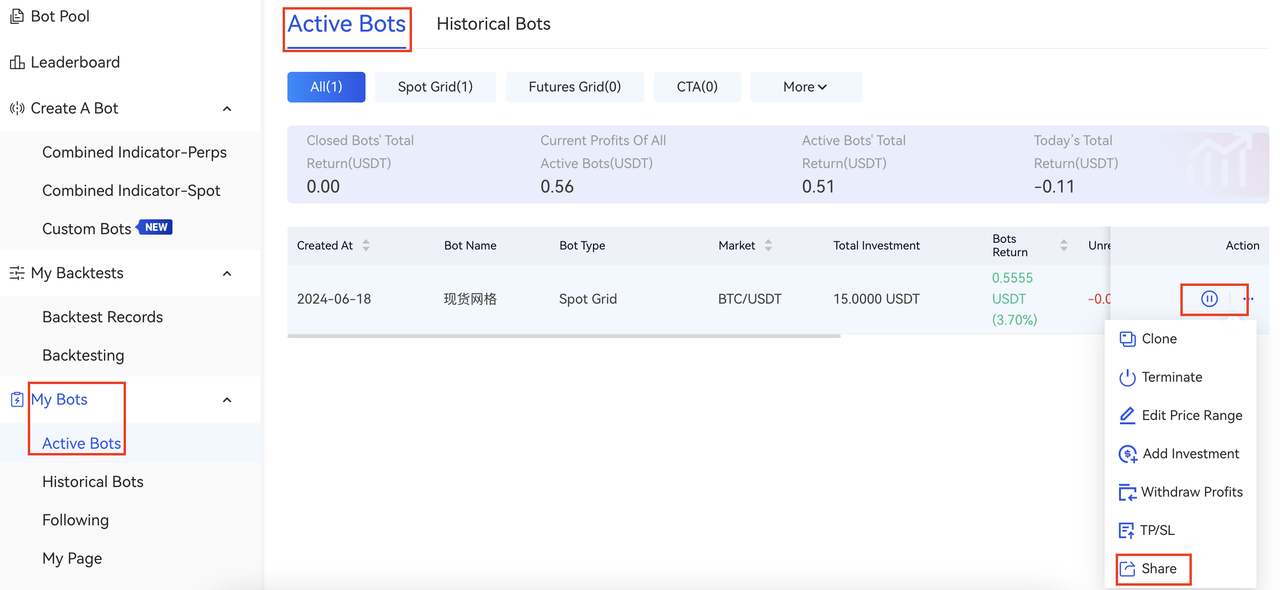1280x590 pixels.
Task: Collapse the Create A Bot section
Action: [227, 108]
